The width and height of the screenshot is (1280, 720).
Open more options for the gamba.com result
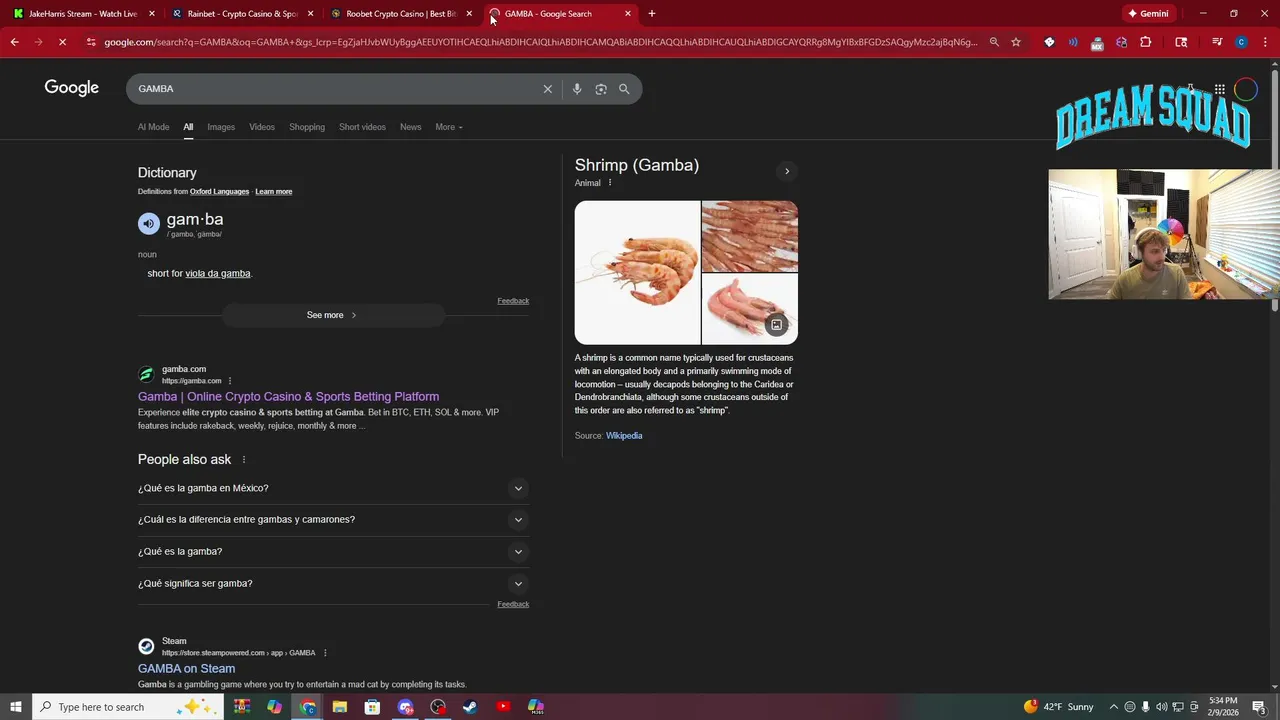tap(230, 381)
